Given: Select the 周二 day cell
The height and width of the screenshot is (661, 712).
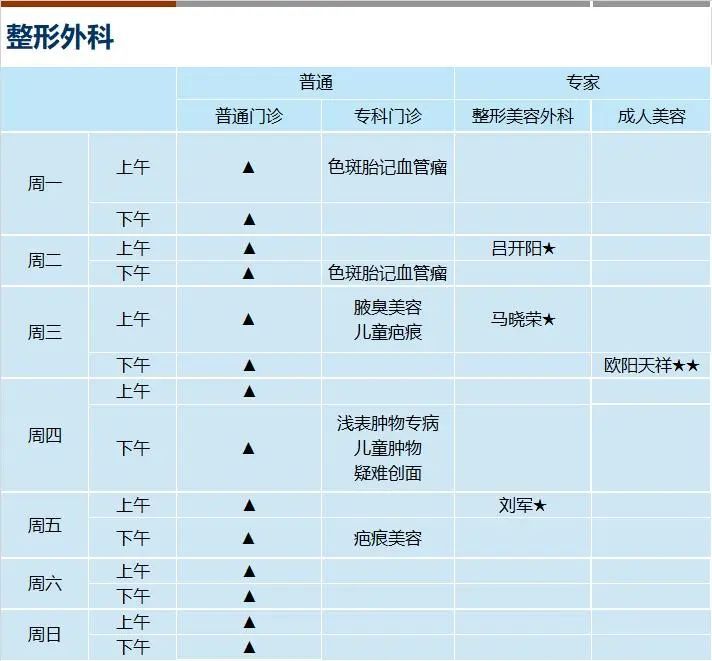Looking at the screenshot, I should pyautogui.click(x=44, y=261).
